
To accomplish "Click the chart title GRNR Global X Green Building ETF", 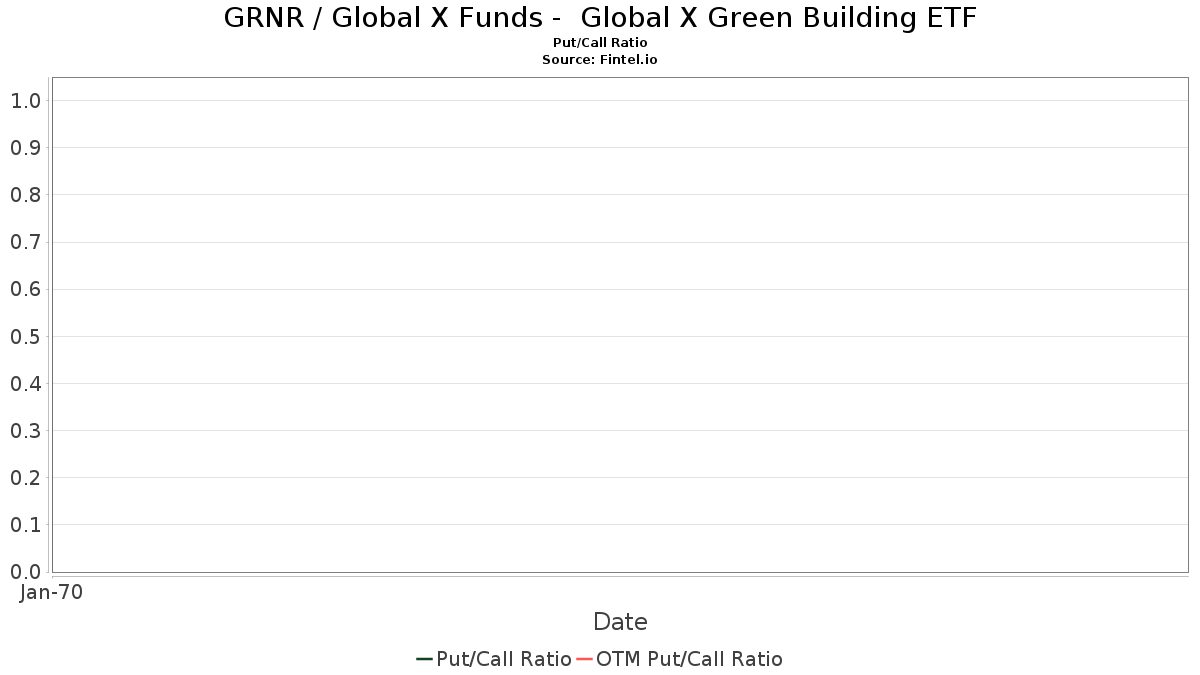I will coord(600,18).
